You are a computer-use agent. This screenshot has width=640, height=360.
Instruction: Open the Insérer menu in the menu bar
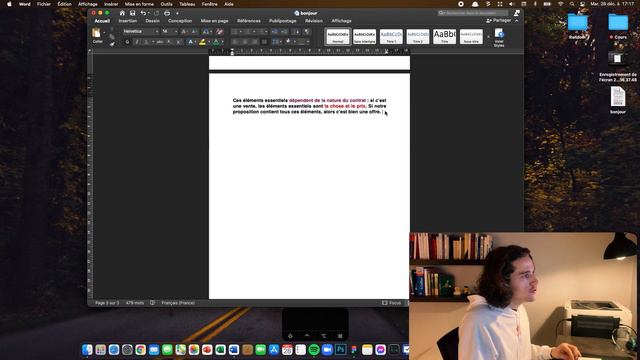click(x=111, y=4)
